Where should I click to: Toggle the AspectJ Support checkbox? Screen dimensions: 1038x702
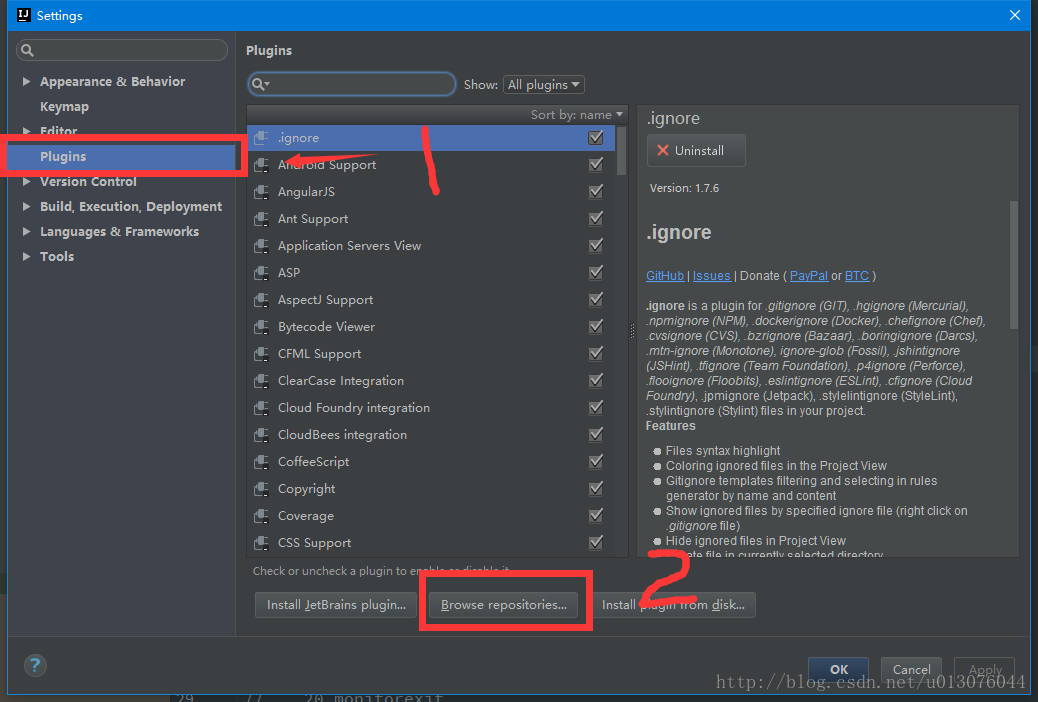[596, 299]
